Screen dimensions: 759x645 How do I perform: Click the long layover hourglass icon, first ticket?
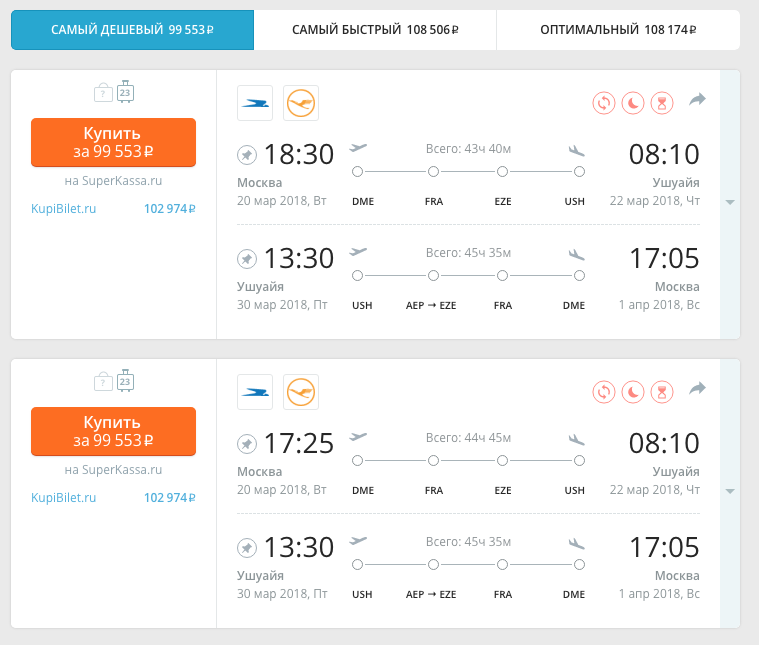pyautogui.click(x=661, y=102)
